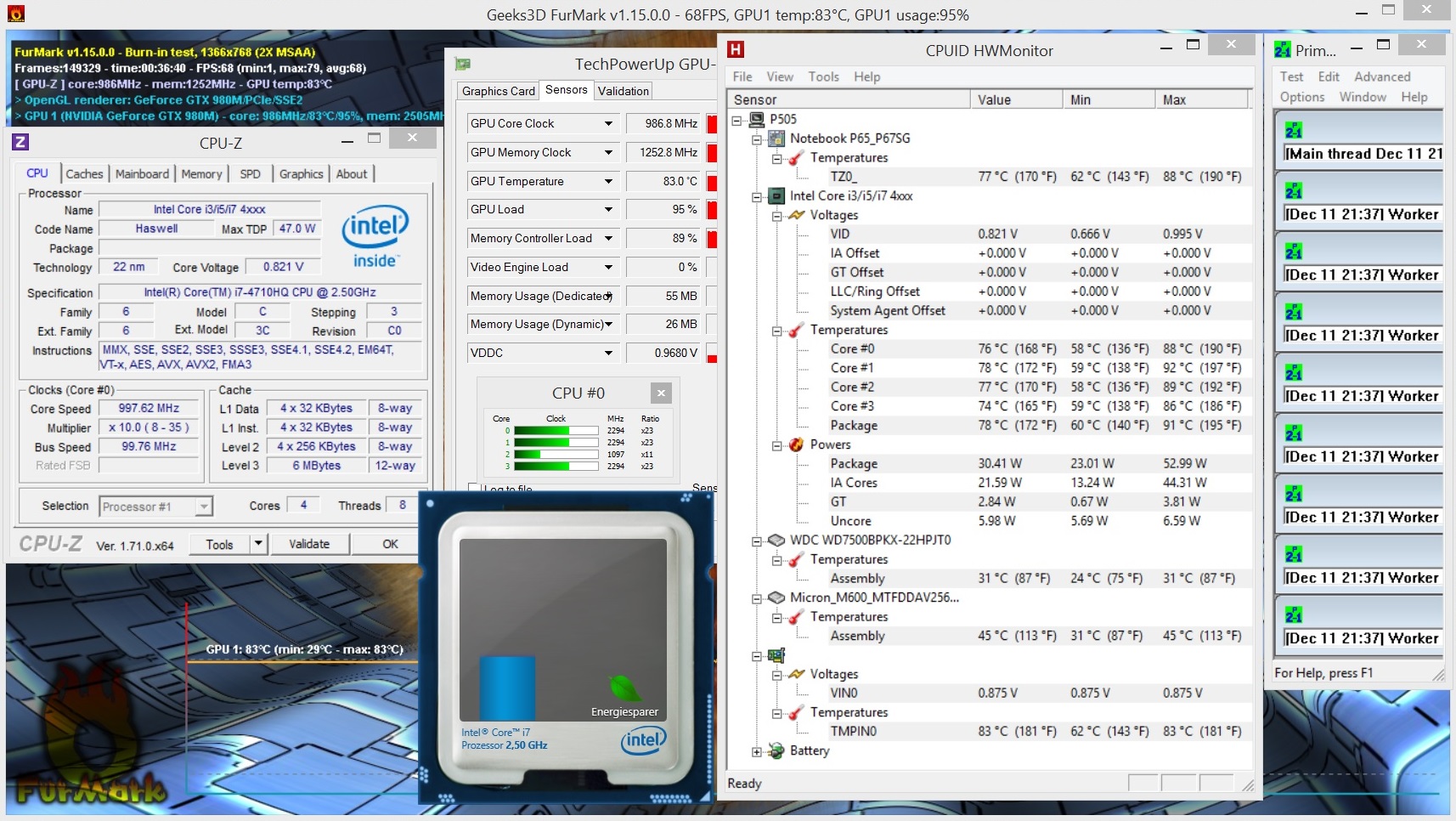1456x821 pixels.
Task: Collapse the Notebook P65_P67SG node
Action: point(756,139)
